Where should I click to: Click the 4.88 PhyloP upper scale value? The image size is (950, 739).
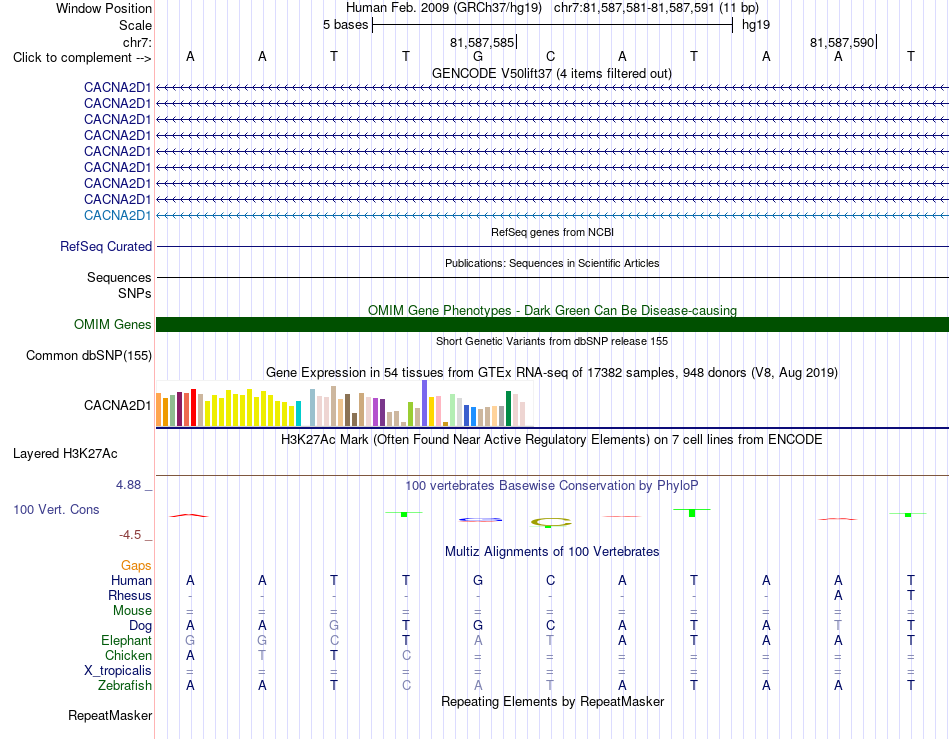tap(128, 485)
